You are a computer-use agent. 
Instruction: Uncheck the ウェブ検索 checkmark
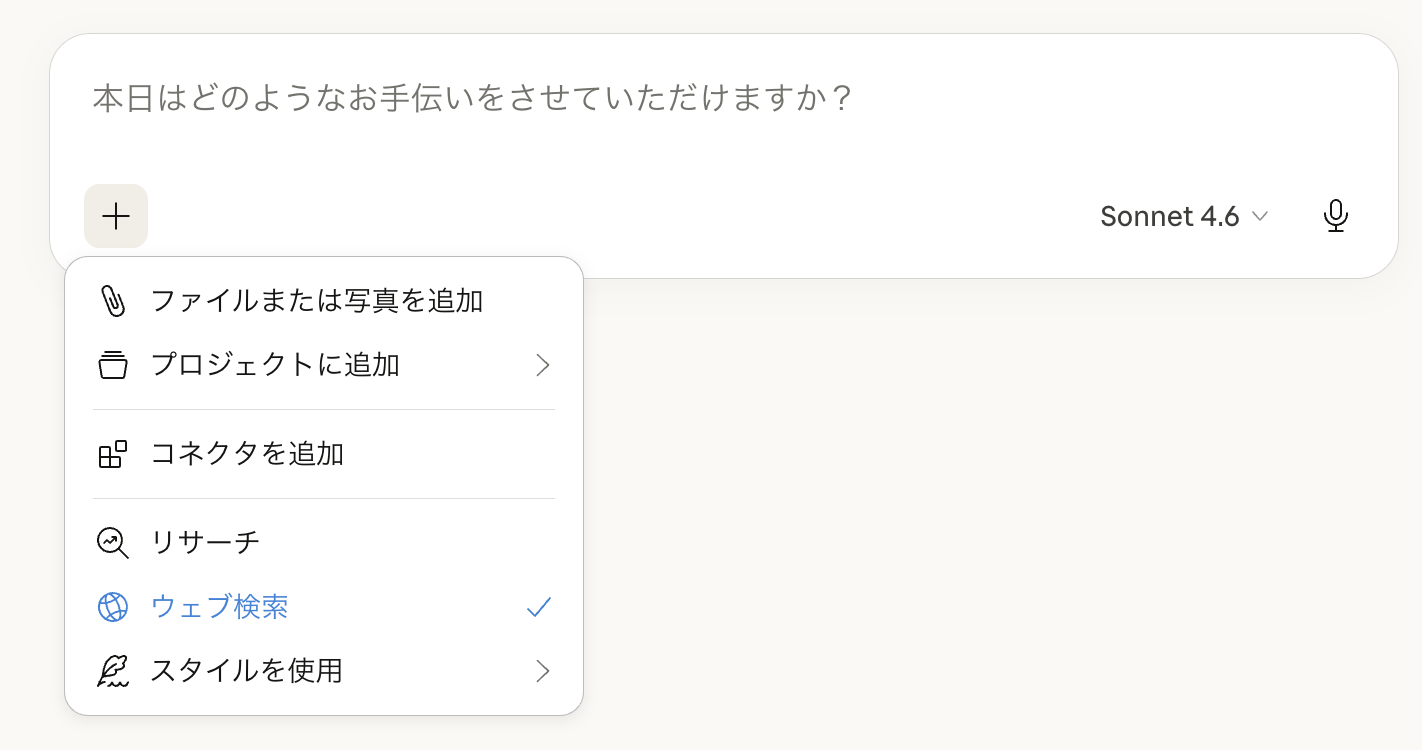[539, 607]
